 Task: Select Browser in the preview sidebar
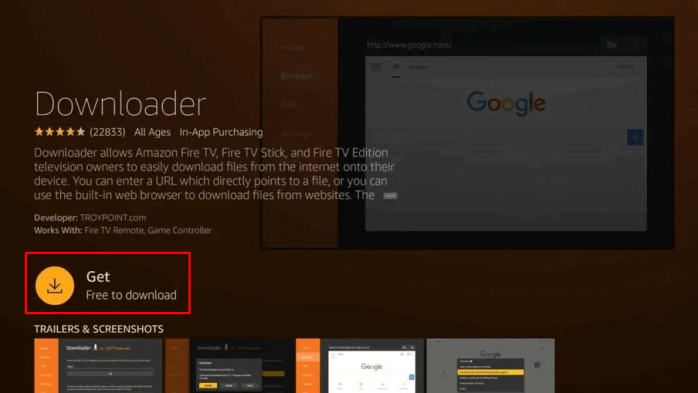point(296,76)
